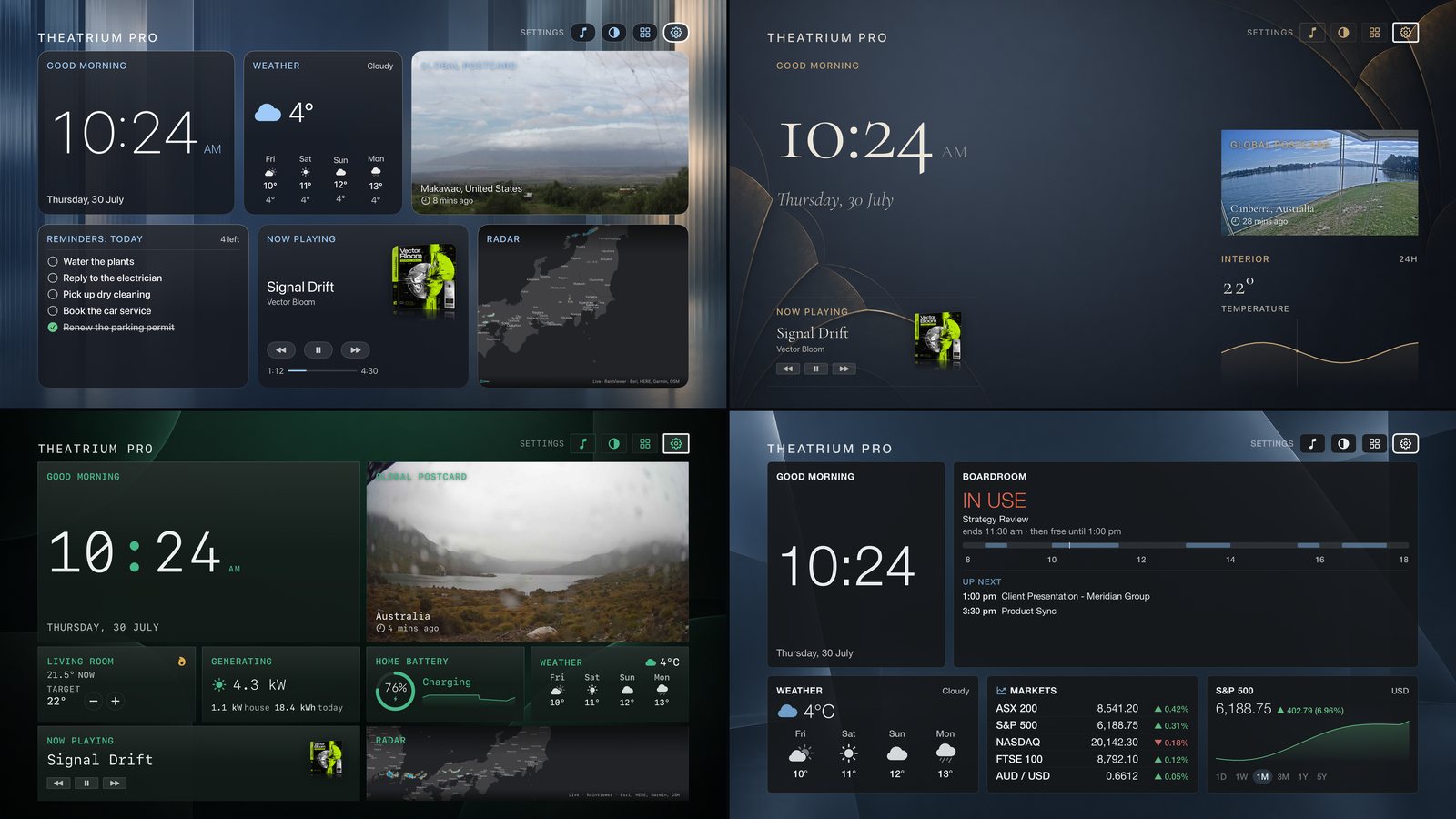The image size is (1456, 819).
Task: Check off 'Book the car service' reminder
Action: tap(53, 311)
